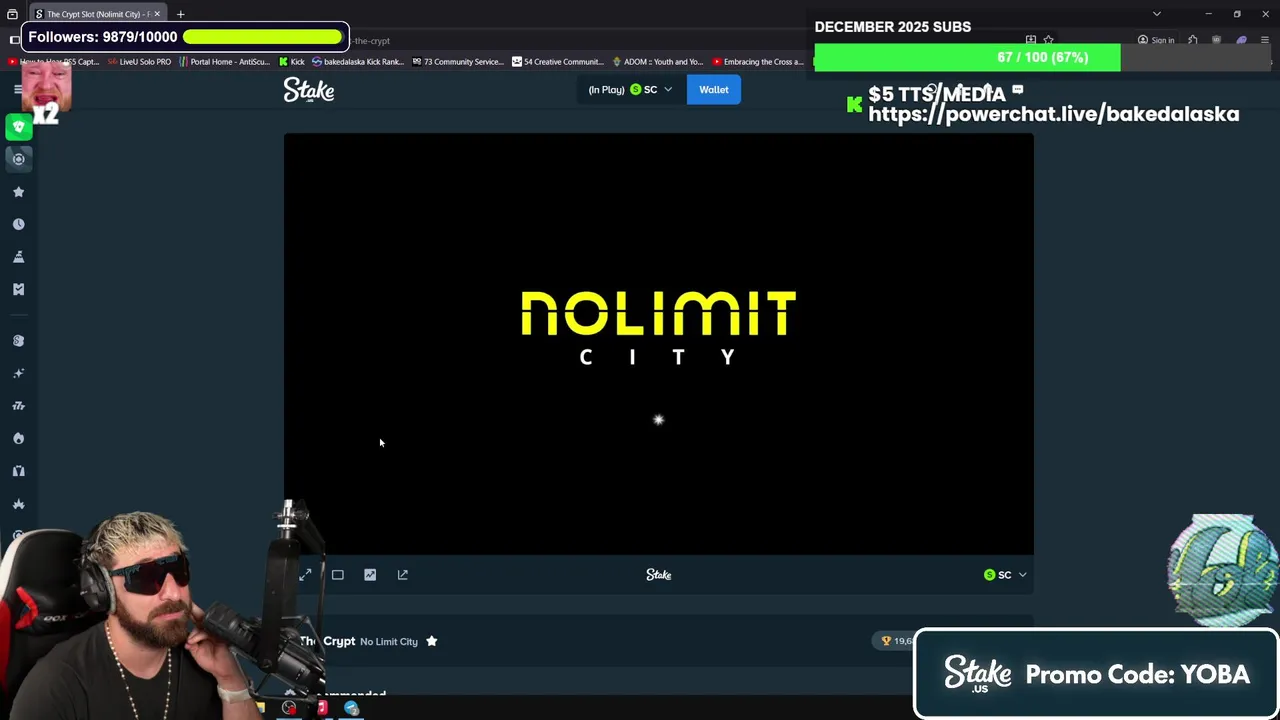Viewport: 1280px width, 720px height.
Task: Open the bakedalaska Kick Rank bookmark
Action: [358, 62]
